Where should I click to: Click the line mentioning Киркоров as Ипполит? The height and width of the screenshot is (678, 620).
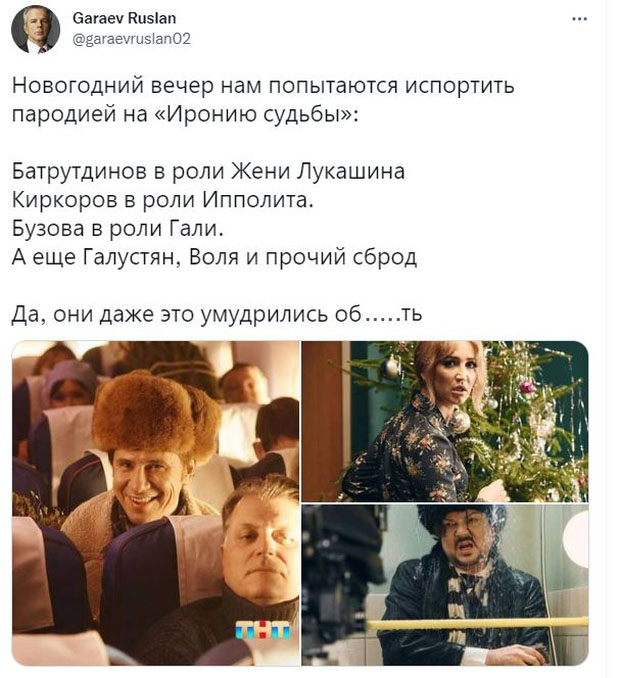tap(163, 200)
